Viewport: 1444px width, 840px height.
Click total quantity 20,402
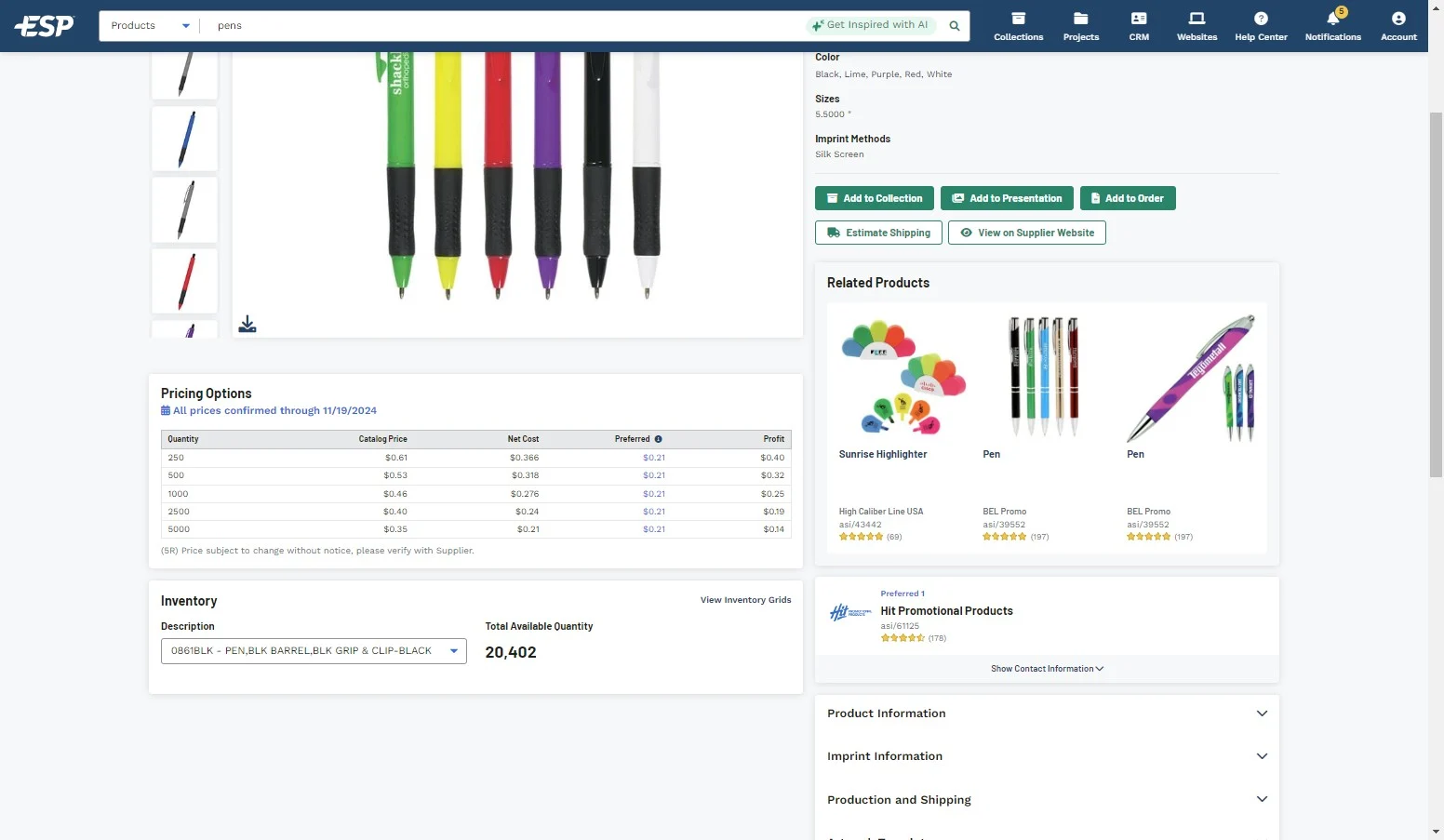coord(511,653)
